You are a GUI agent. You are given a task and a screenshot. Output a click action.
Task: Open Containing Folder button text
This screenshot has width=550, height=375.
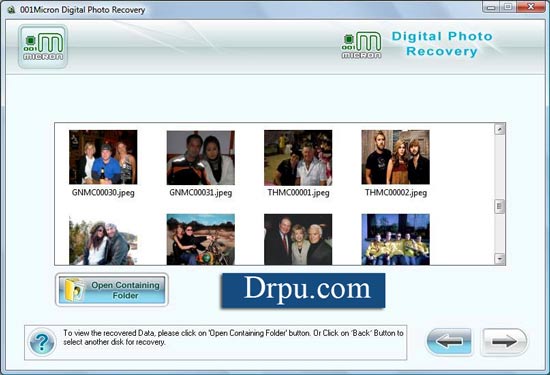tap(125, 290)
